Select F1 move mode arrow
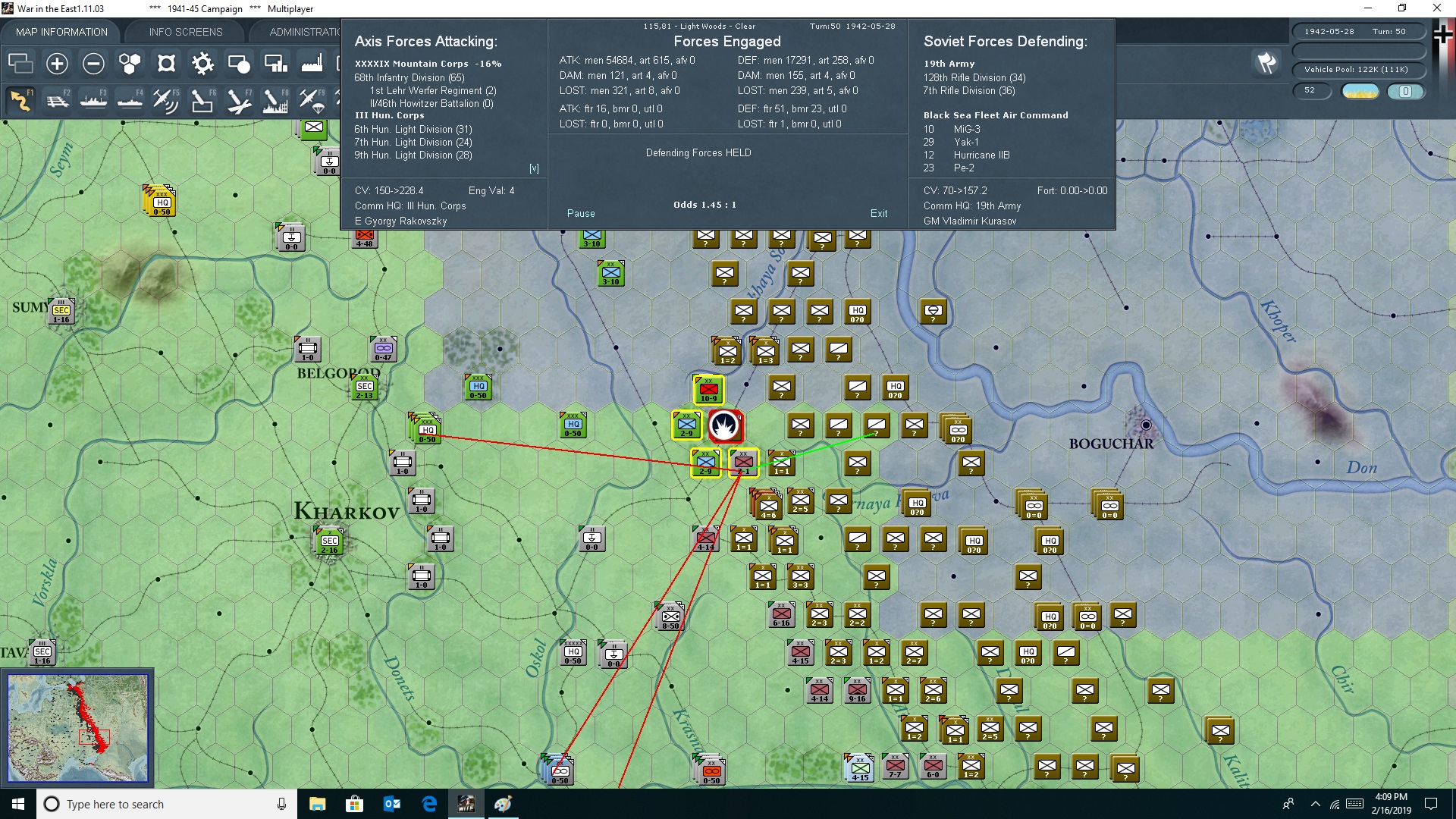 [21, 100]
